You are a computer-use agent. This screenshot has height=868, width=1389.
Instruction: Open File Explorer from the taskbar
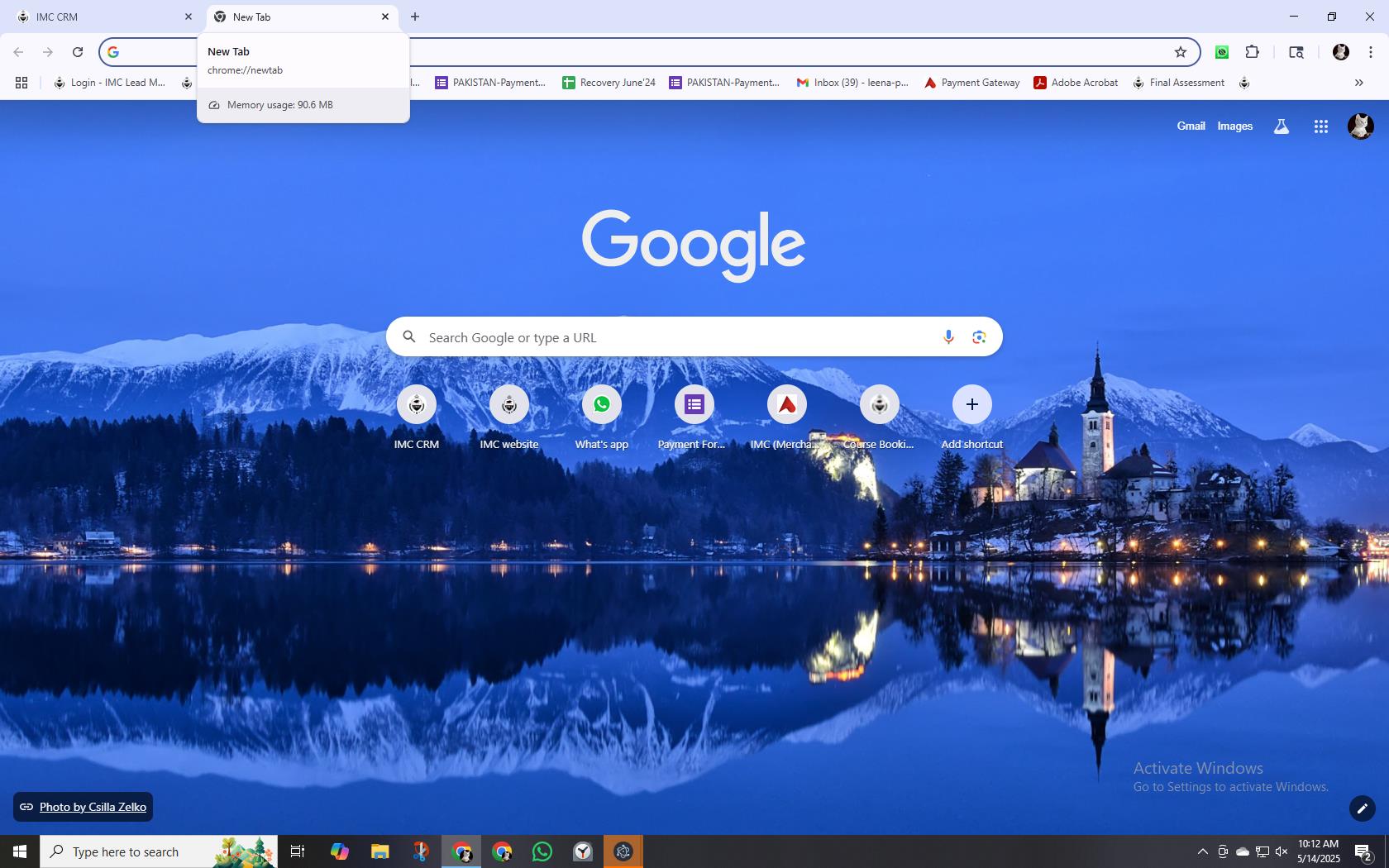tap(380, 851)
